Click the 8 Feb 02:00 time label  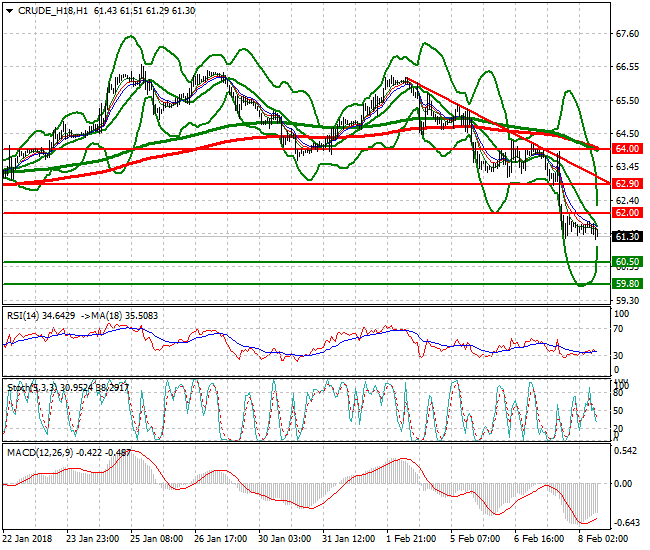pyautogui.click(x=603, y=539)
